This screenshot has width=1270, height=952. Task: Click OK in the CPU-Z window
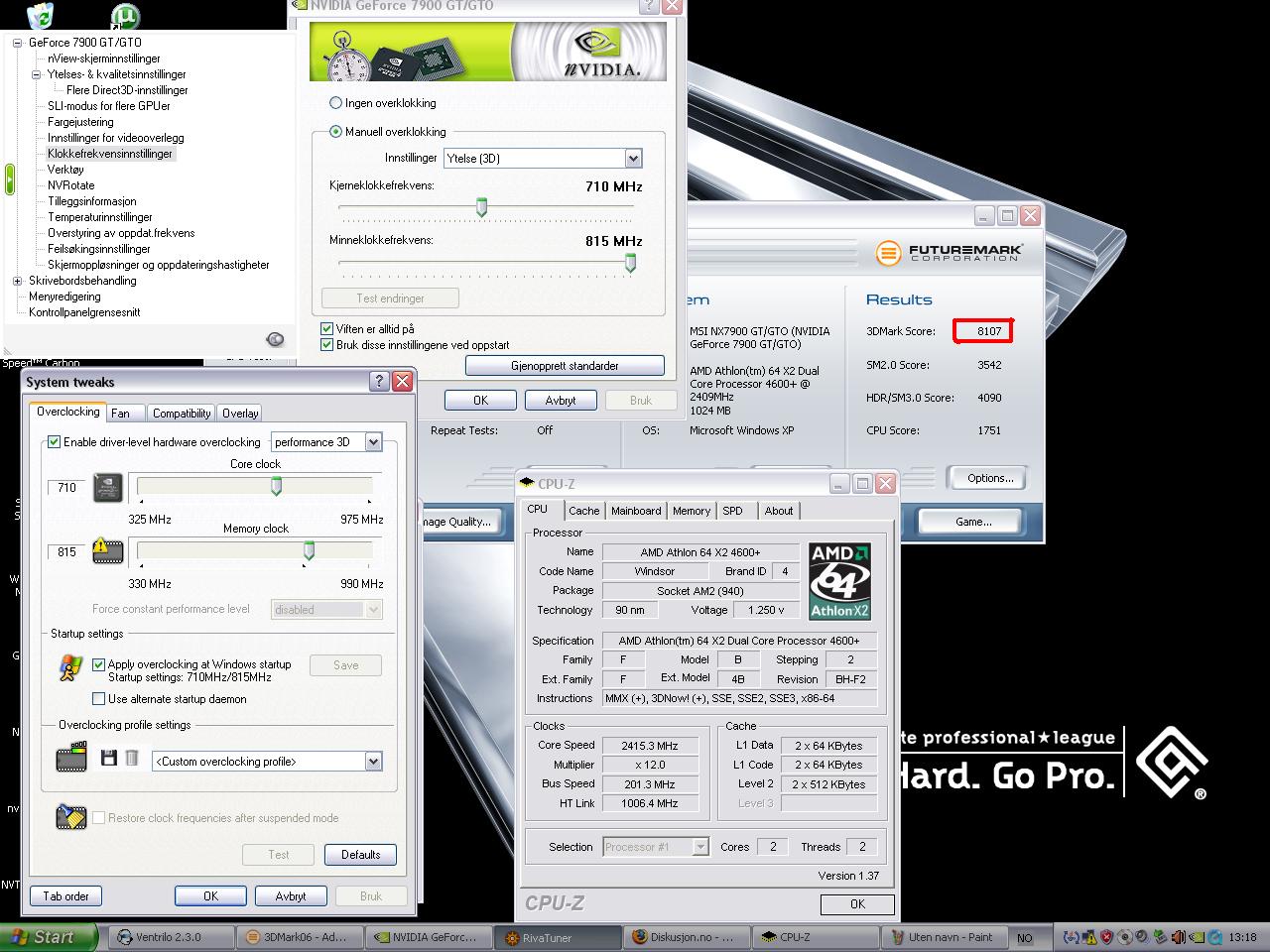pos(857,904)
